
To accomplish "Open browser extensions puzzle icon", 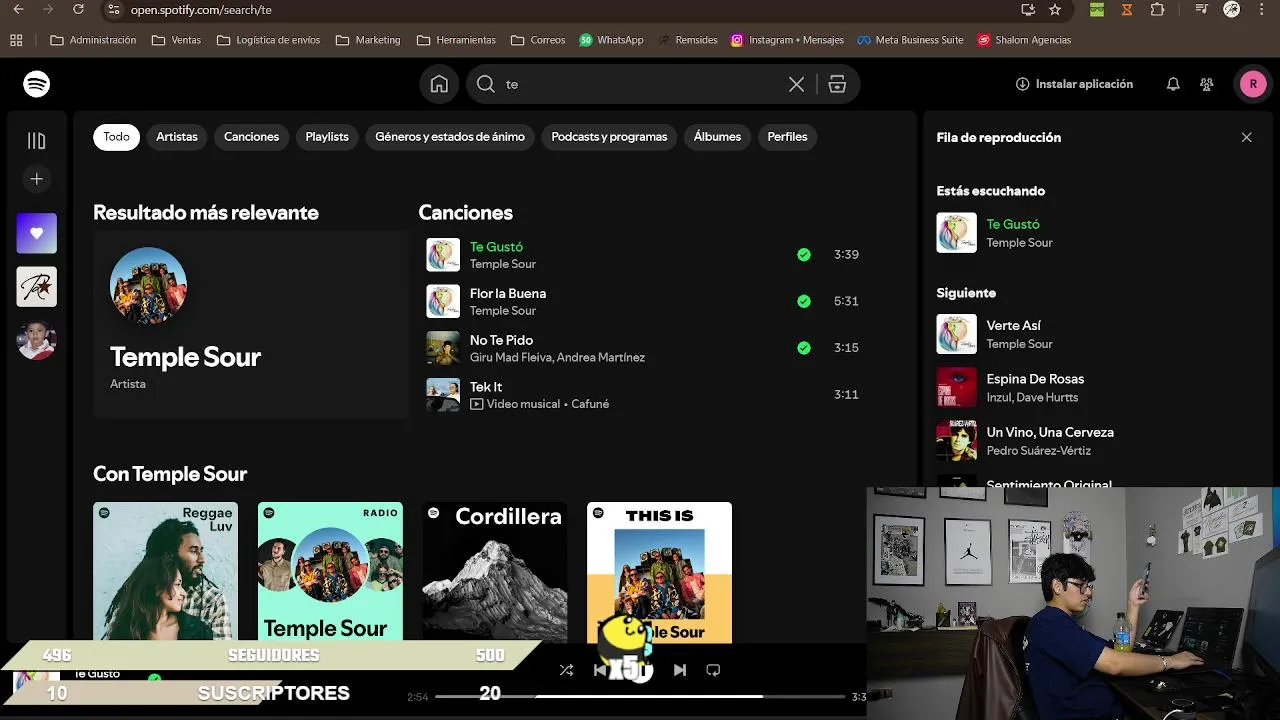I will tap(1157, 10).
